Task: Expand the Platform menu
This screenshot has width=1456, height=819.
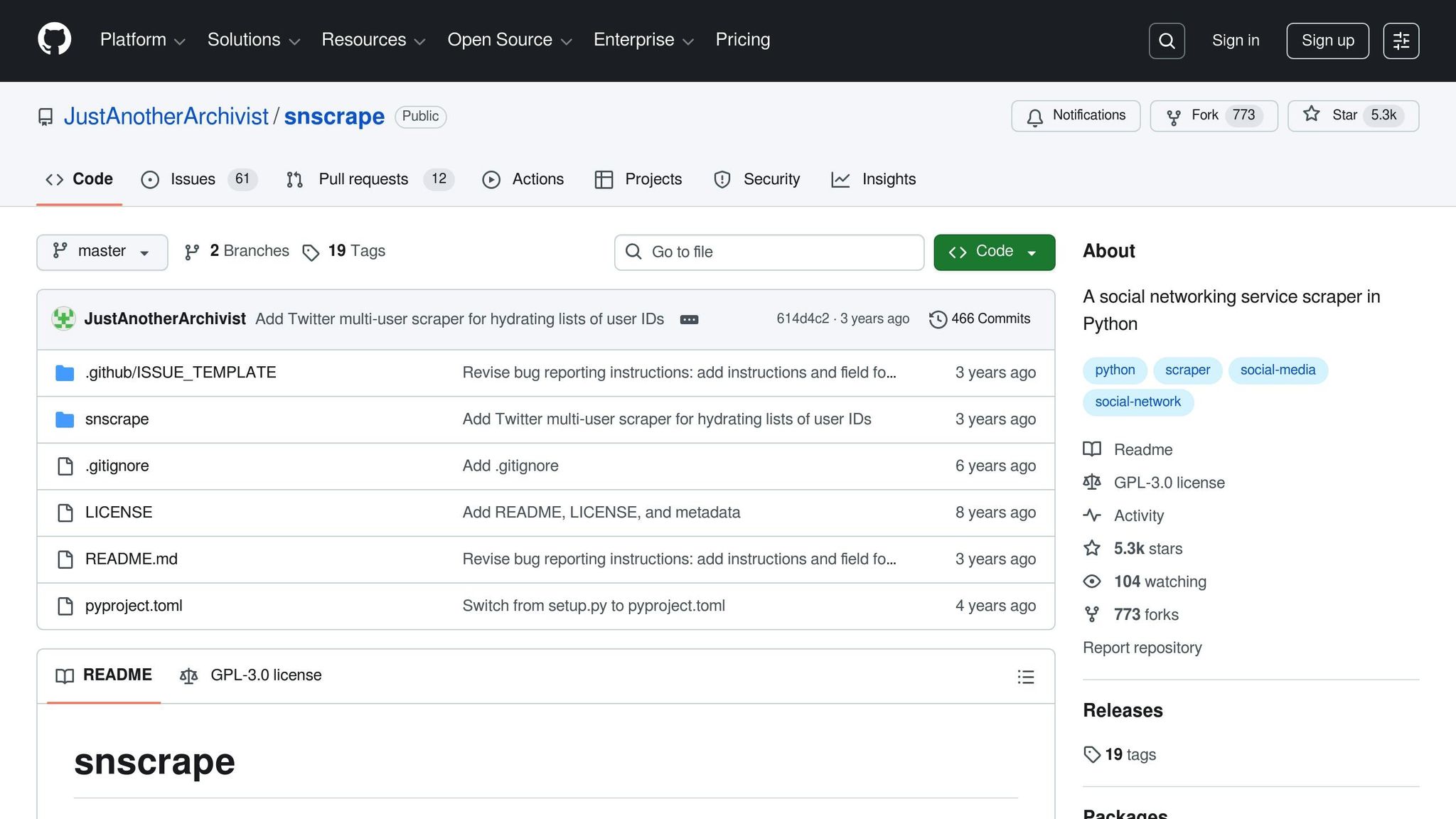Action: point(142,40)
